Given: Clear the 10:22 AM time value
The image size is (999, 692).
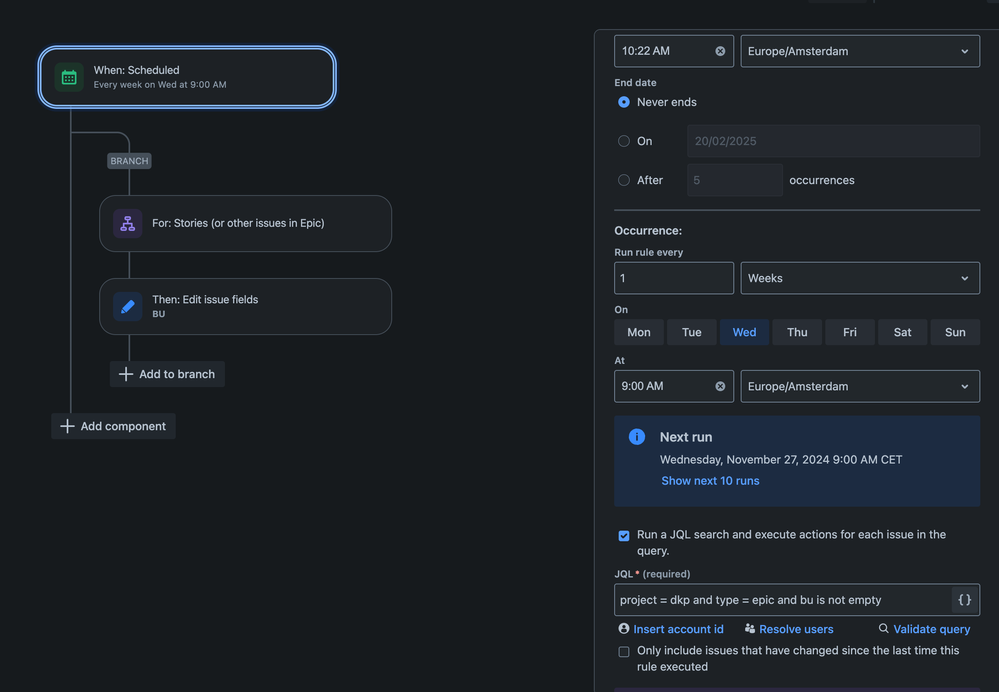Looking at the screenshot, I should [x=720, y=51].
